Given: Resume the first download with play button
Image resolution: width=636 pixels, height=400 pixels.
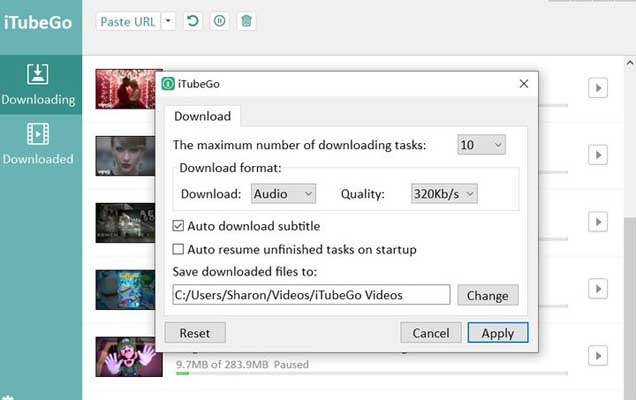Looking at the screenshot, I should [x=598, y=88].
